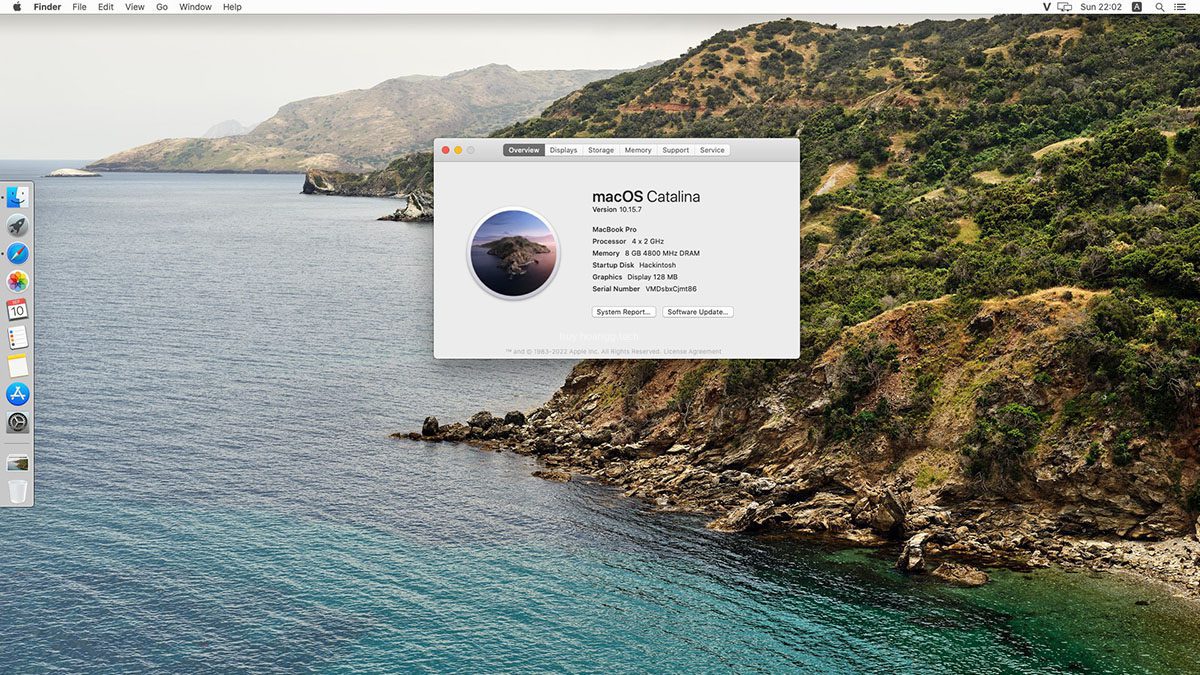Switch to the Storage tab

601,150
